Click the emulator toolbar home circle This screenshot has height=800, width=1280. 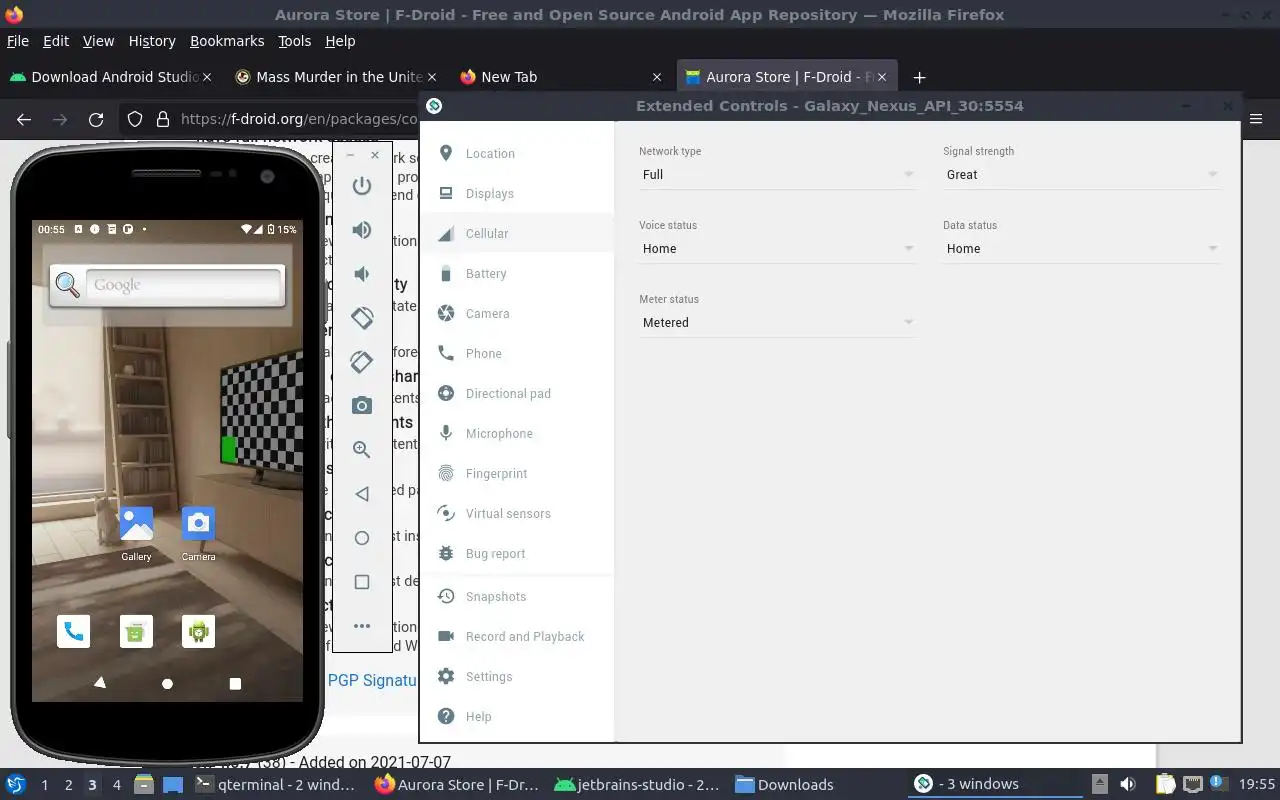[362, 538]
